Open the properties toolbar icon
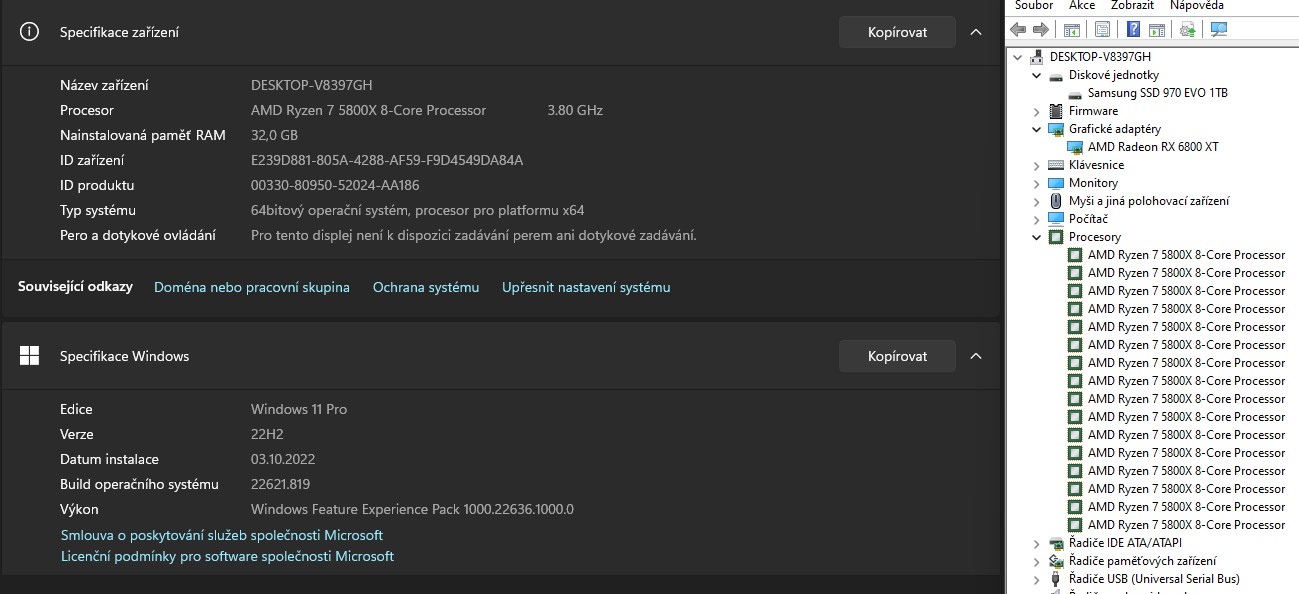Screen dimensions: 1299x594 [x=1102, y=29]
